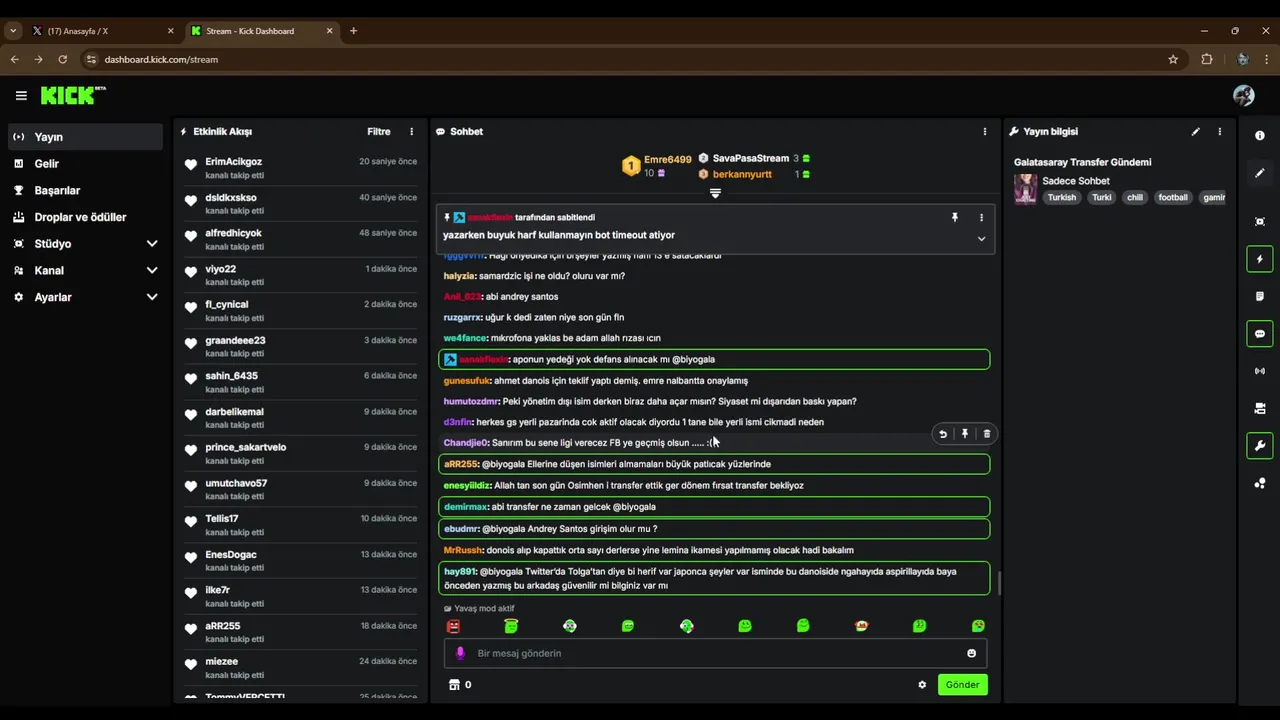This screenshot has width=1280, height=720.
Task: Expand the pinned message chevron
Action: (x=981, y=238)
